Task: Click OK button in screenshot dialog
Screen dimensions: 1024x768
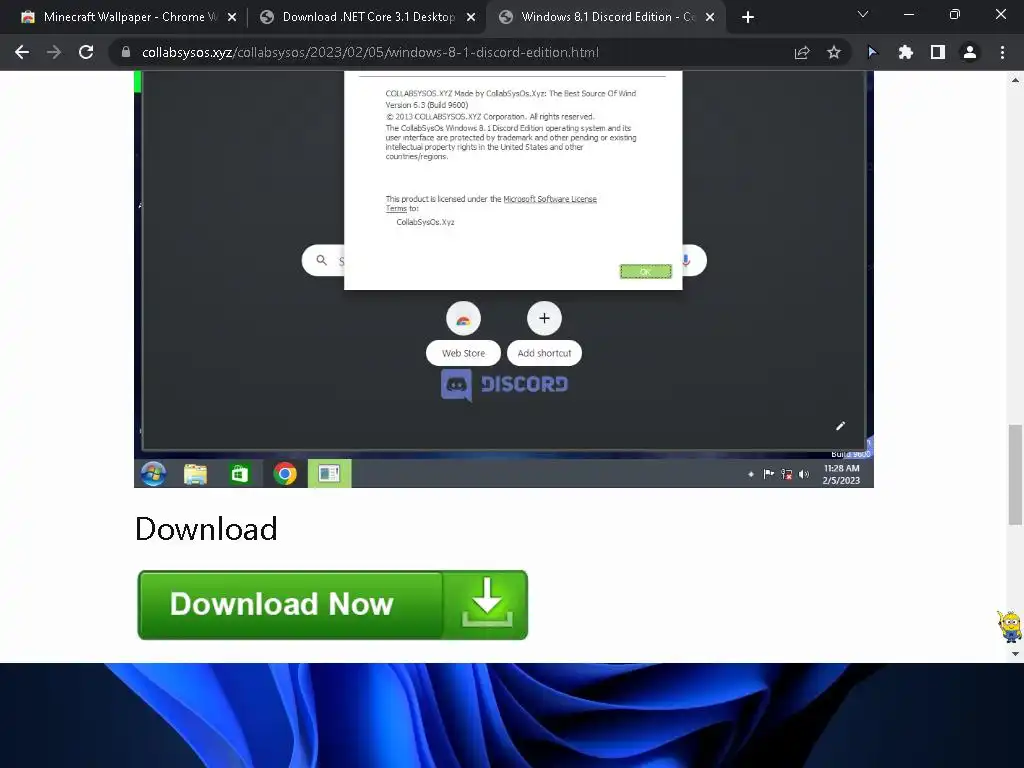Action: click(x=645, y=271)
